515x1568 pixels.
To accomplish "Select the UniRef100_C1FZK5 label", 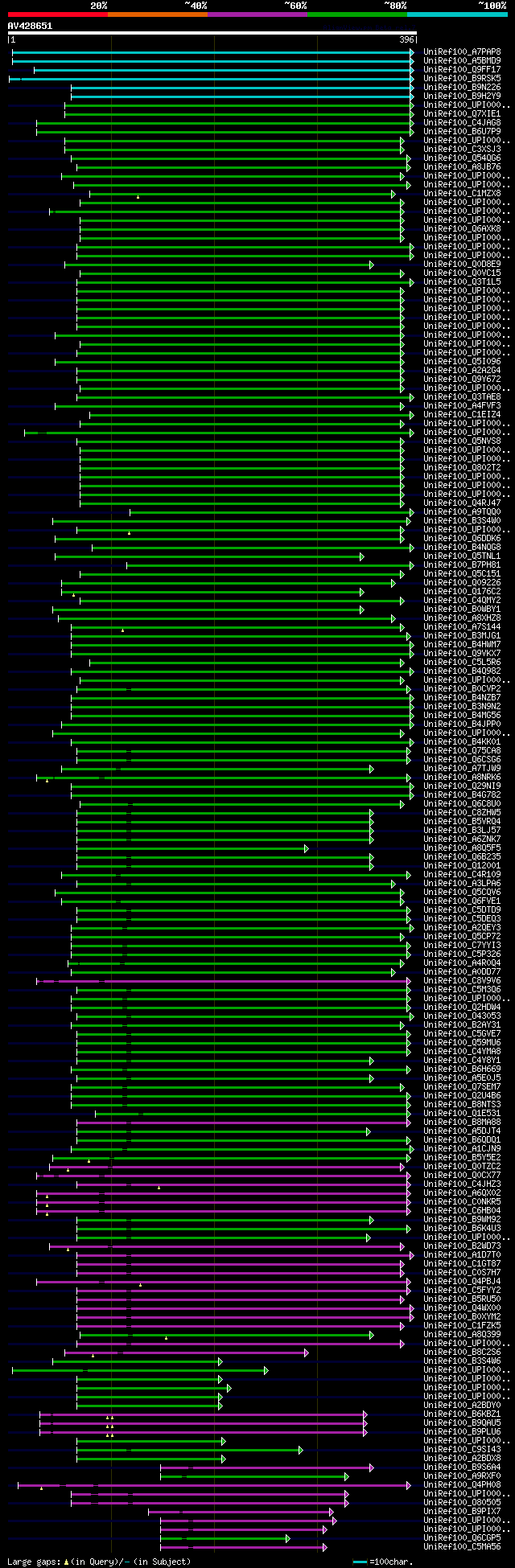I will [462, 1326].
